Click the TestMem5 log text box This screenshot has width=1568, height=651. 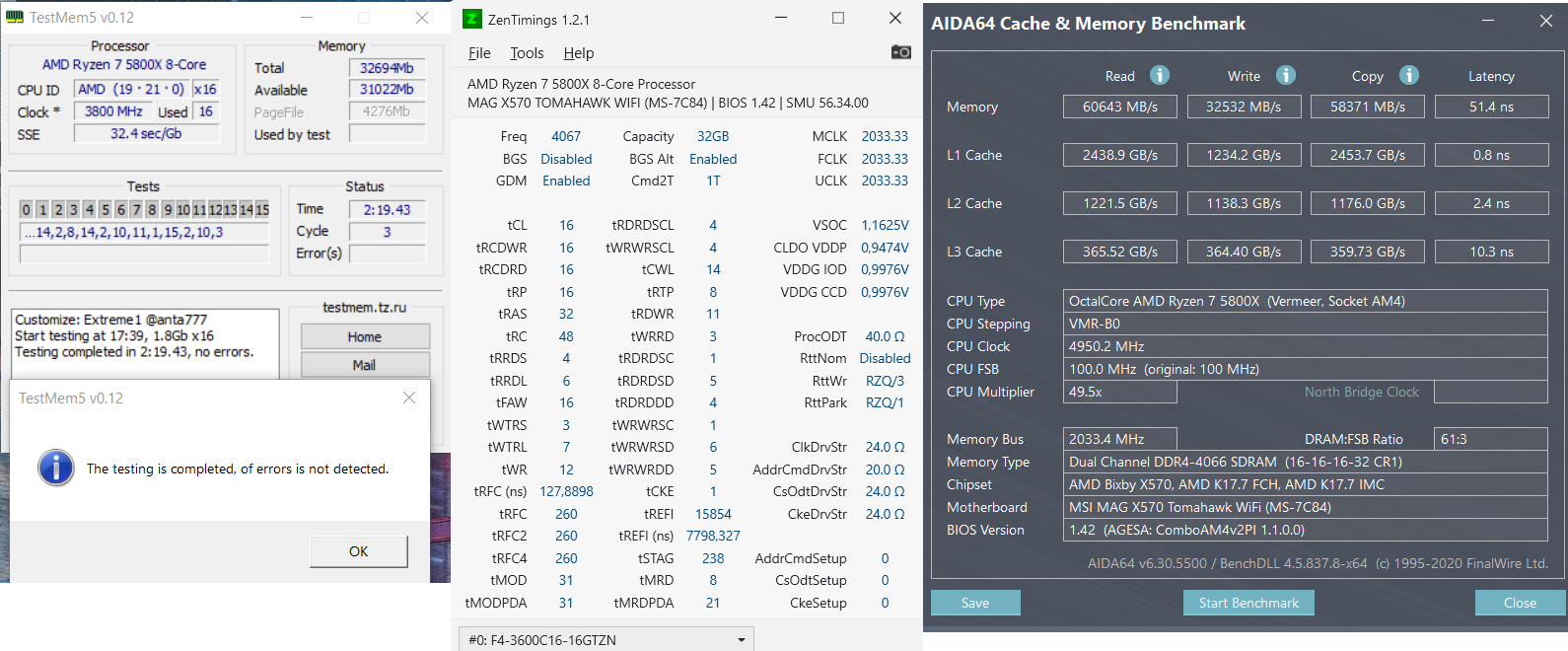[x=145, y=343]
